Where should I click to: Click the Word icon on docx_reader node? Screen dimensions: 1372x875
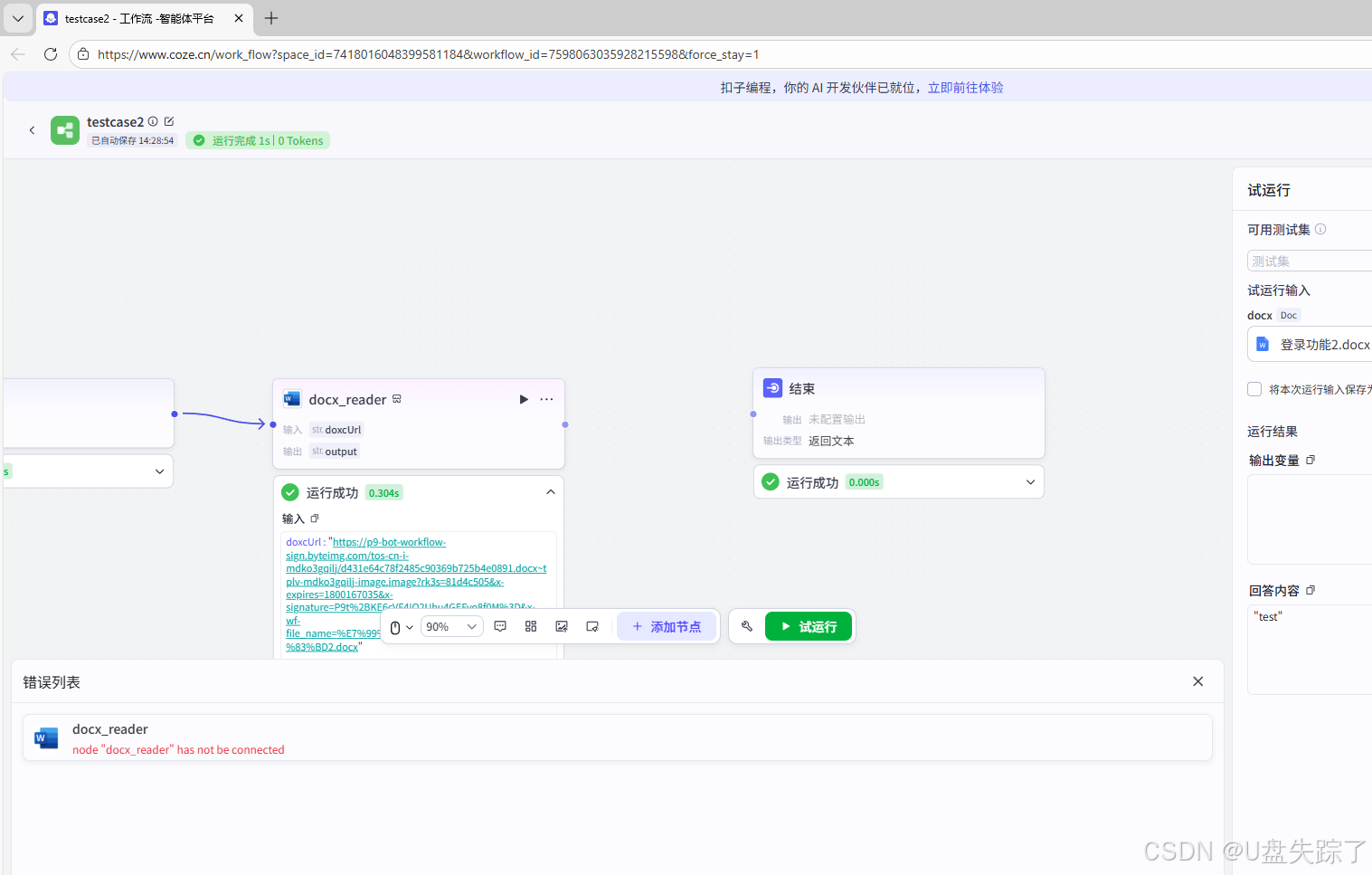pyautogui.click(x=292, y=399)
